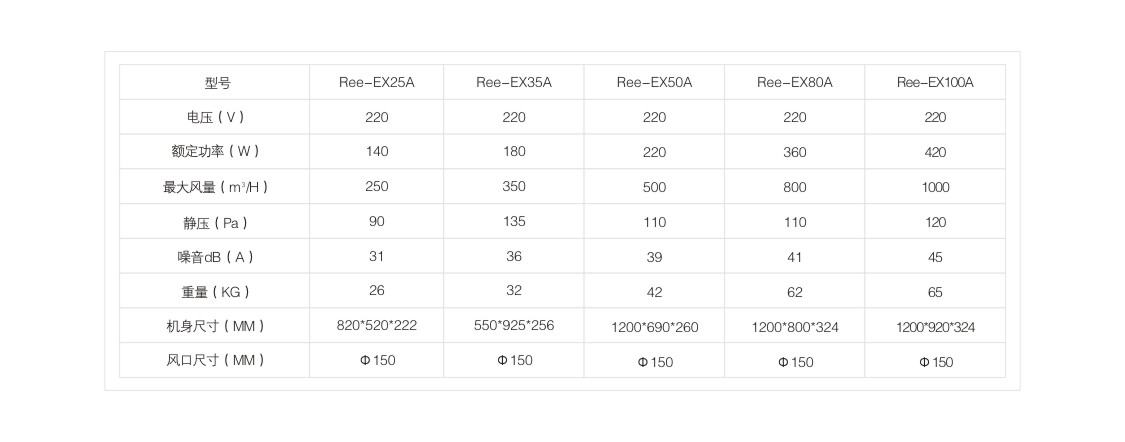The height and width of the screenshot is (442, 1125).
Task: Select the 重量 (KG) row label
Action: (215, 292)
